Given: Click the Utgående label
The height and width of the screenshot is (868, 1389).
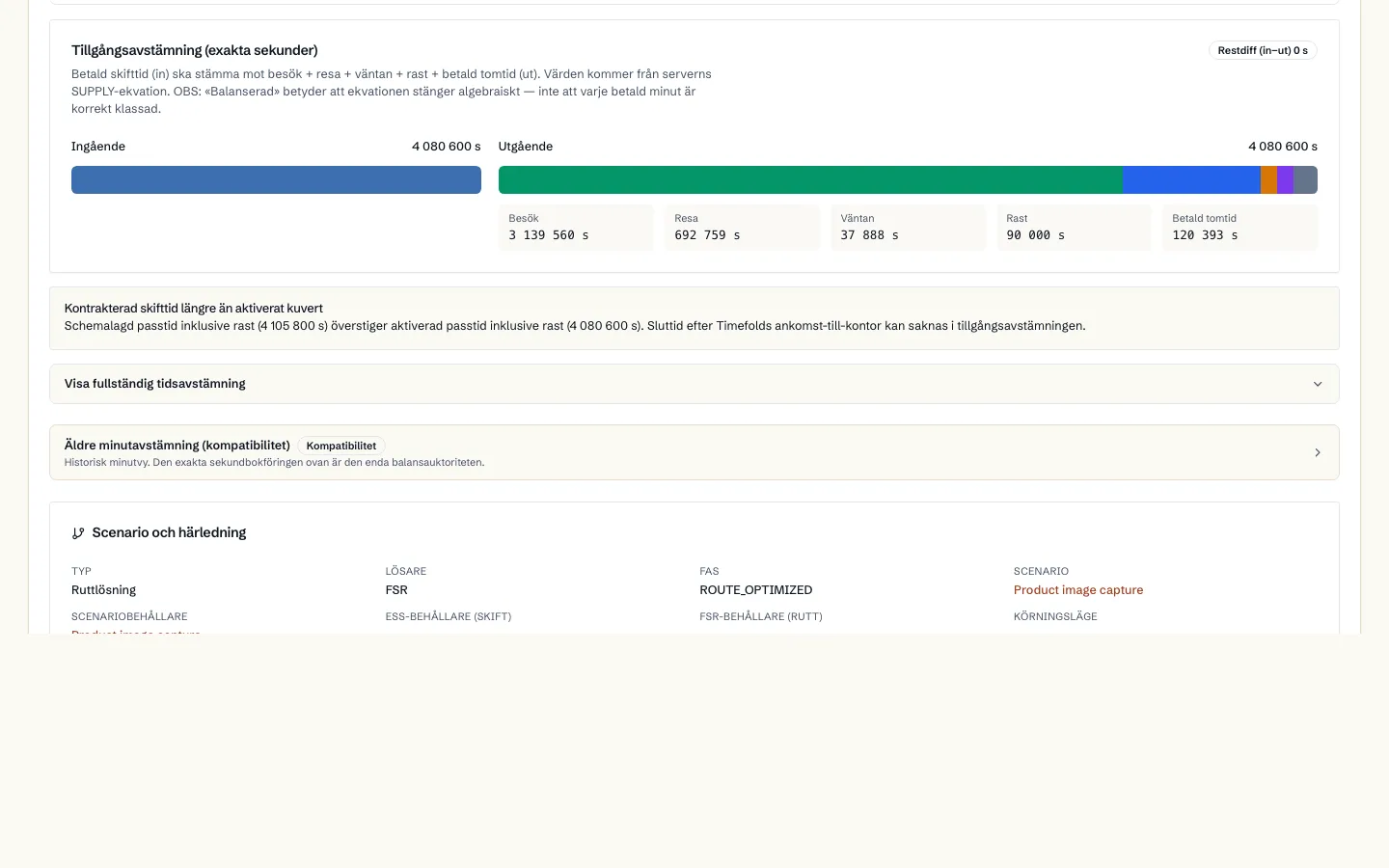Looking at the screenshot, I should point(526,147).
